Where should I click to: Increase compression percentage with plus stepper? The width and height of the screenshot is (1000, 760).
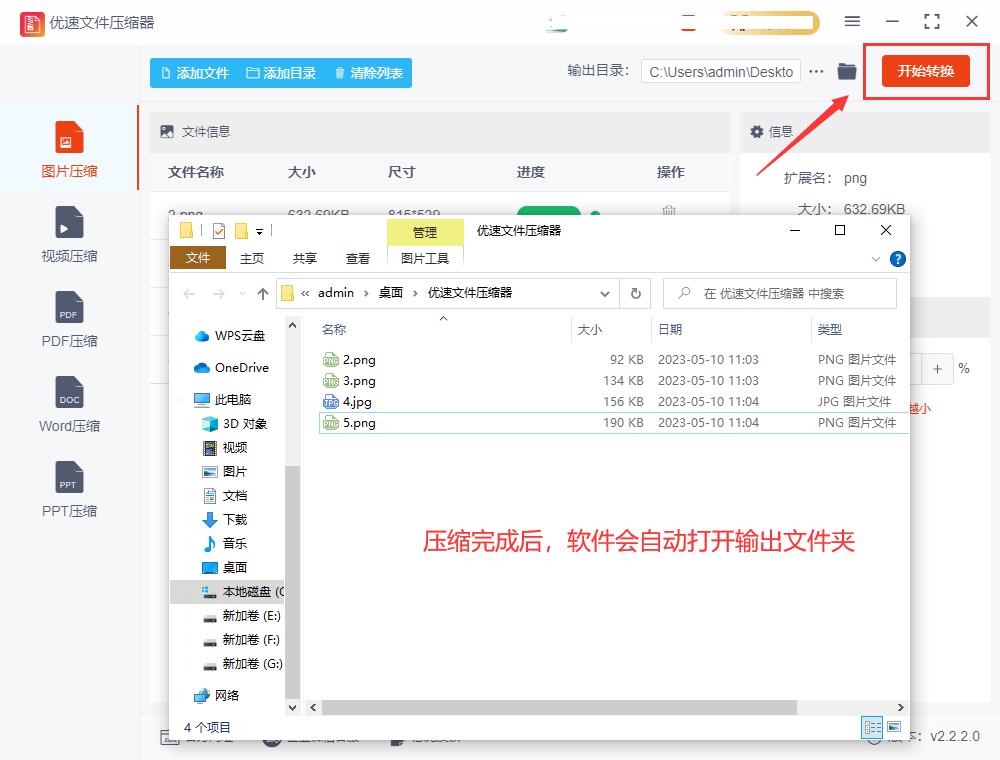(938, 369)
